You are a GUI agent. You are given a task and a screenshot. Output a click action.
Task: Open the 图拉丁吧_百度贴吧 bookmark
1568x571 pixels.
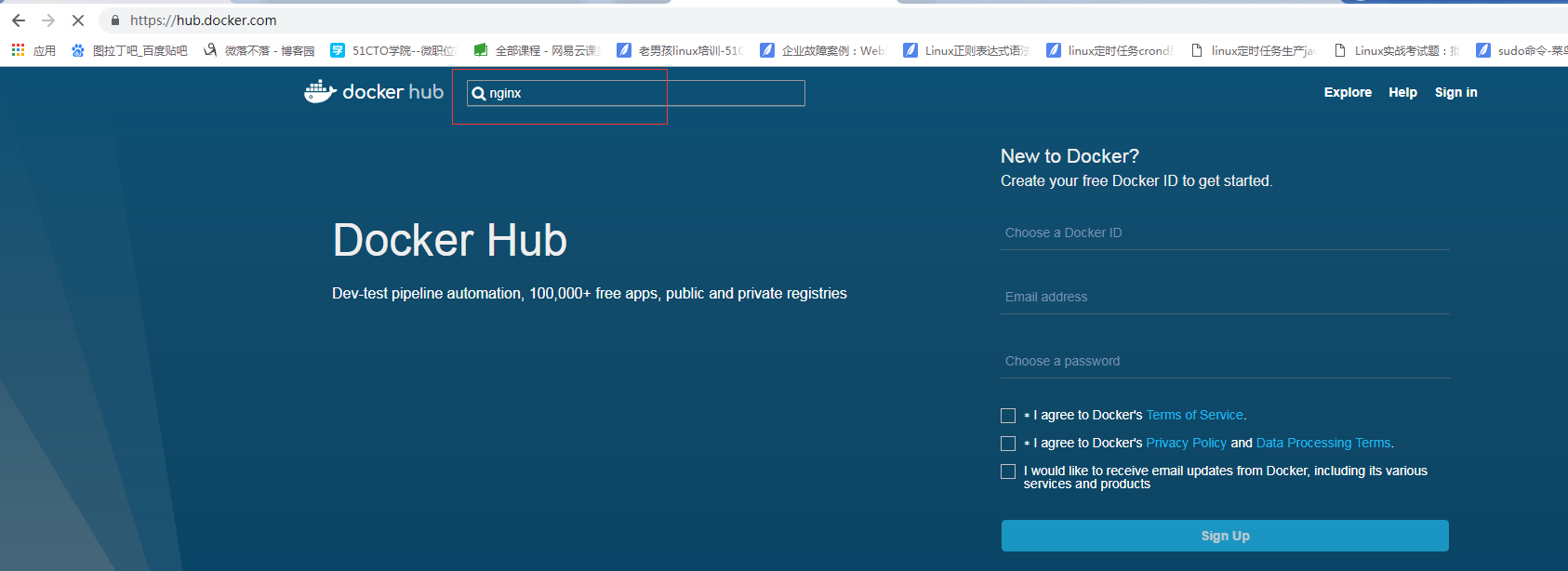point(129,50)
